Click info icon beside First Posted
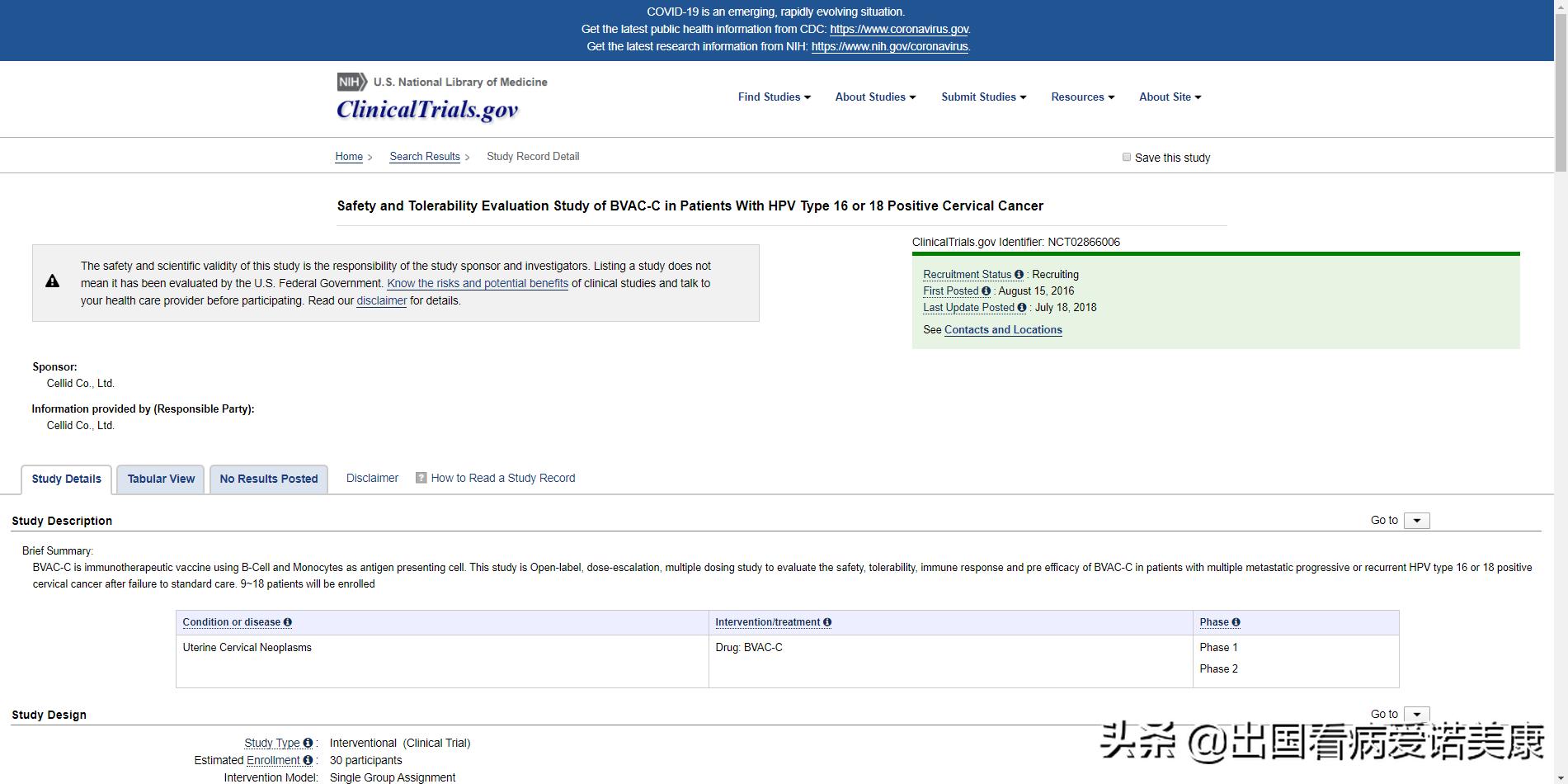 986,291
